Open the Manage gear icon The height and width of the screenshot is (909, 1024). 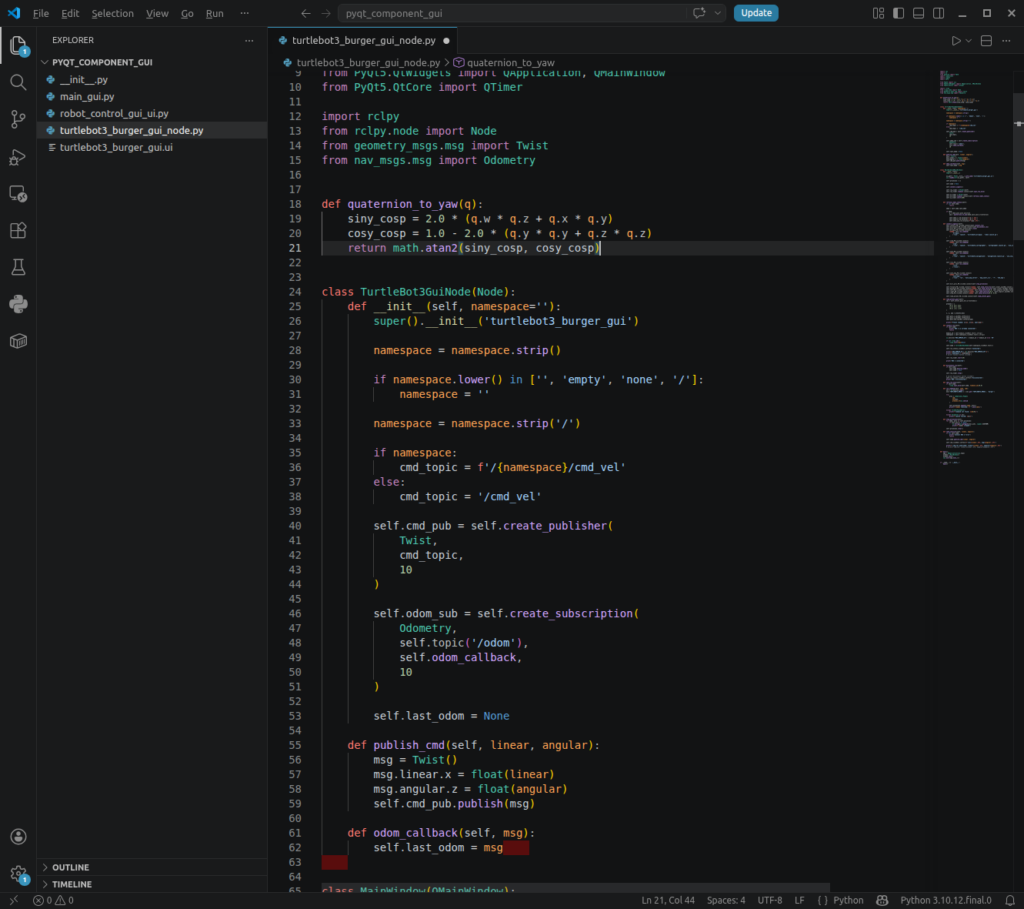[x=18, y=874]
